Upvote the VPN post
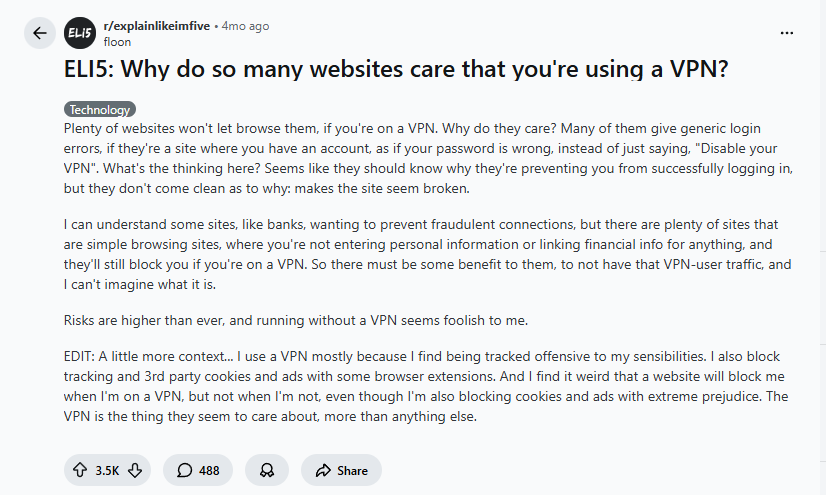Image resolution: width=826 pixels, height=495 pixels. [79, 470]
